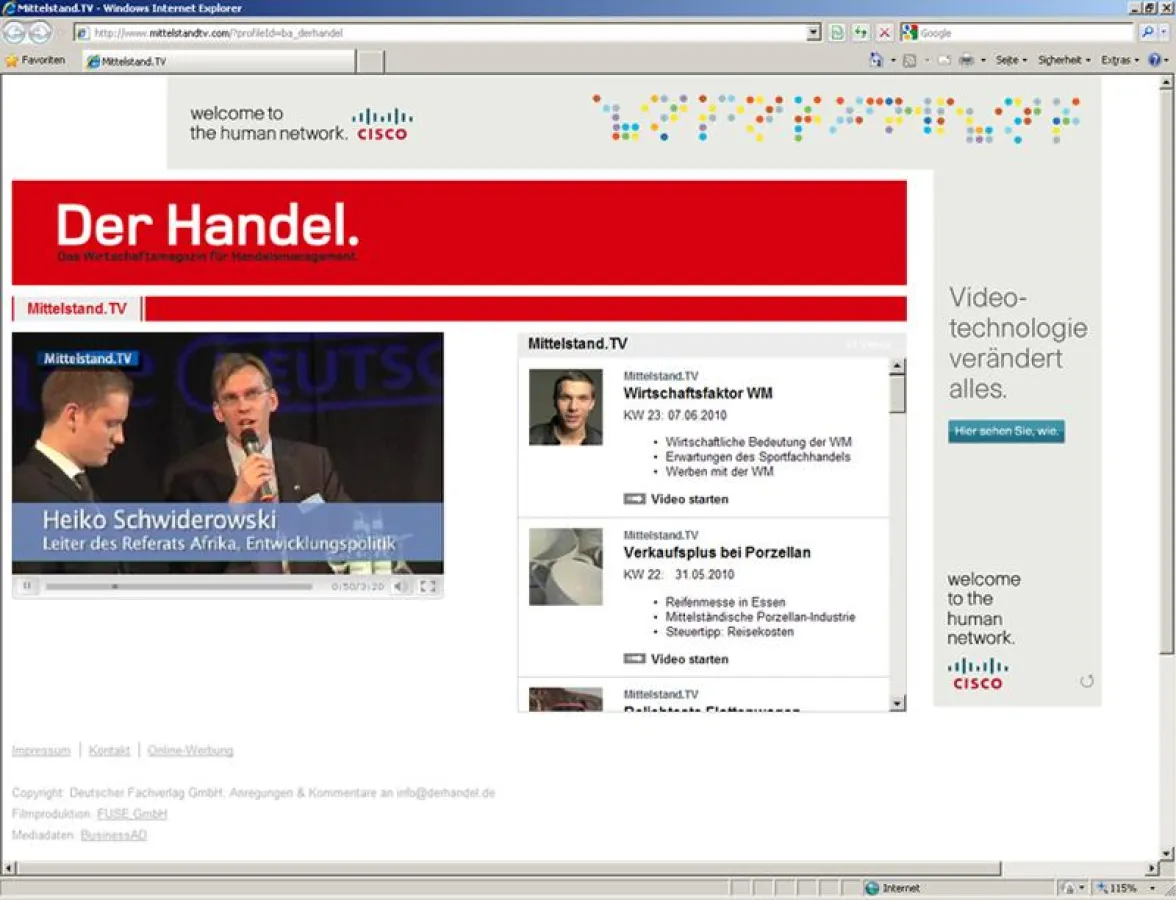Open the Impressum page
Viewport: 1176px width, 900px height.
40,749
